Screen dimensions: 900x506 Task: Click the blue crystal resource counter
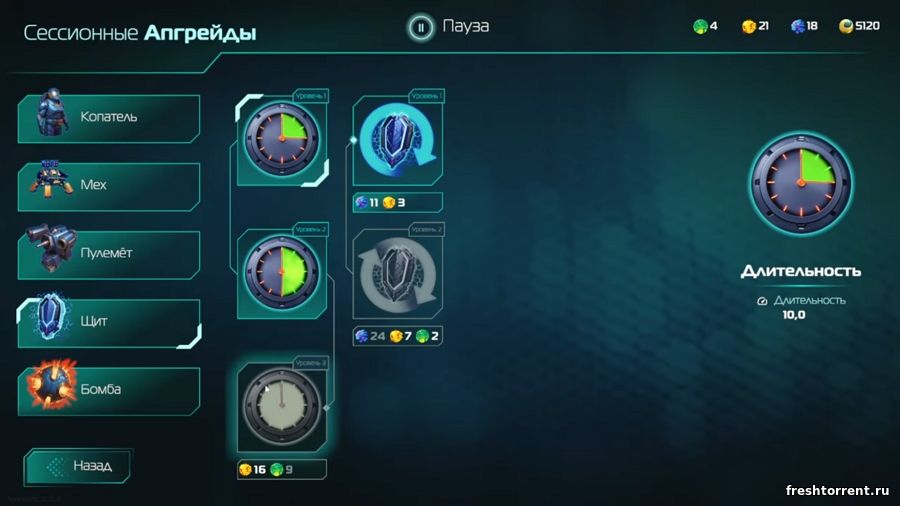click(804, 26)
